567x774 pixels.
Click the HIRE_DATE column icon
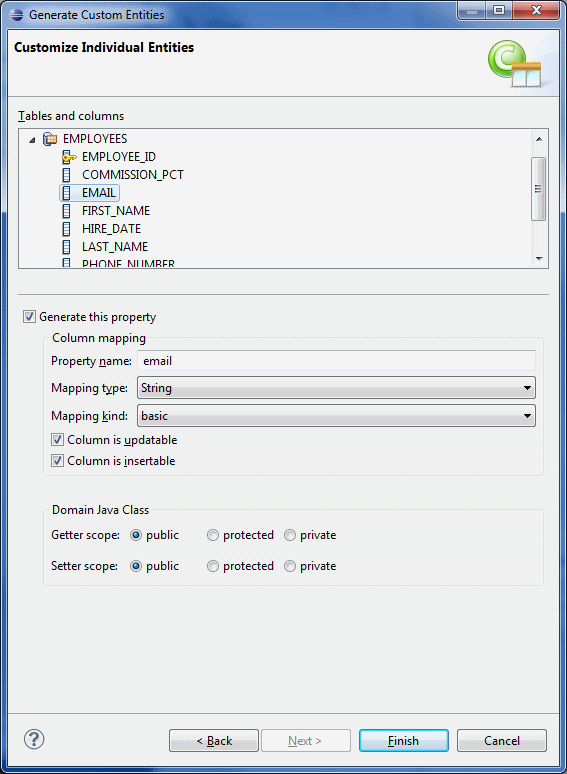click(67, 229)
